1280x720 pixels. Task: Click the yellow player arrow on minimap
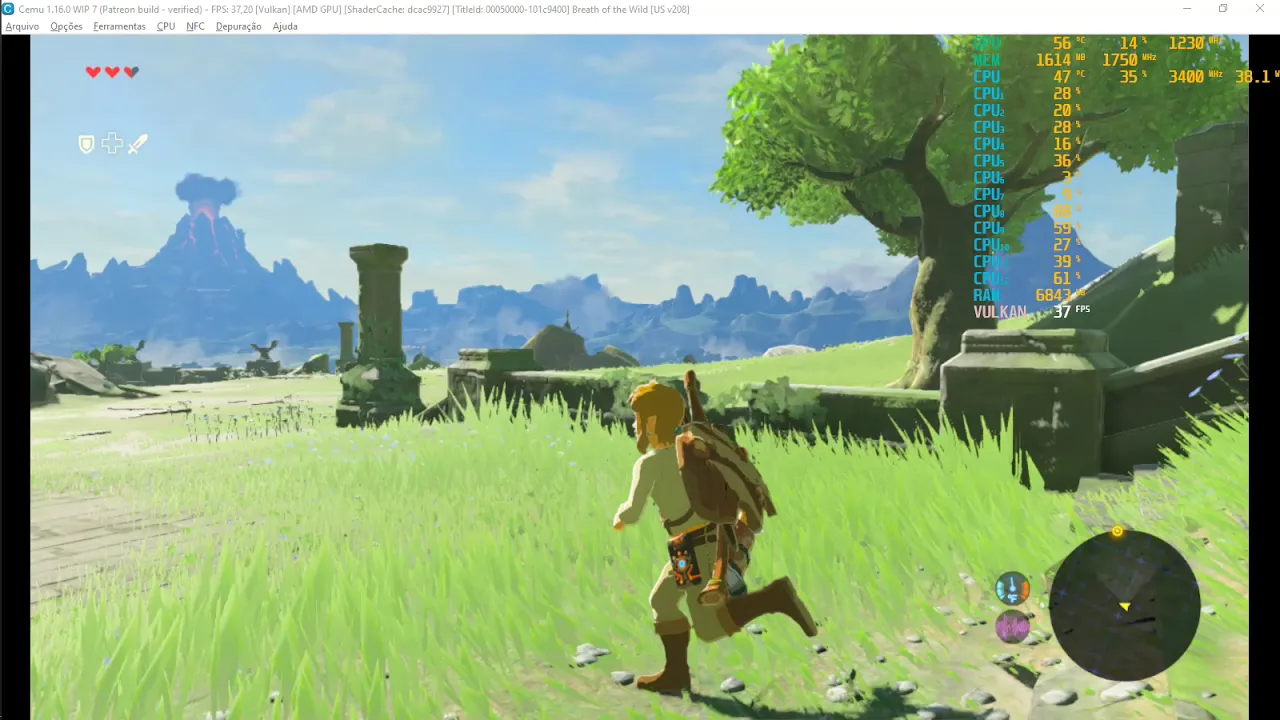1125,606
